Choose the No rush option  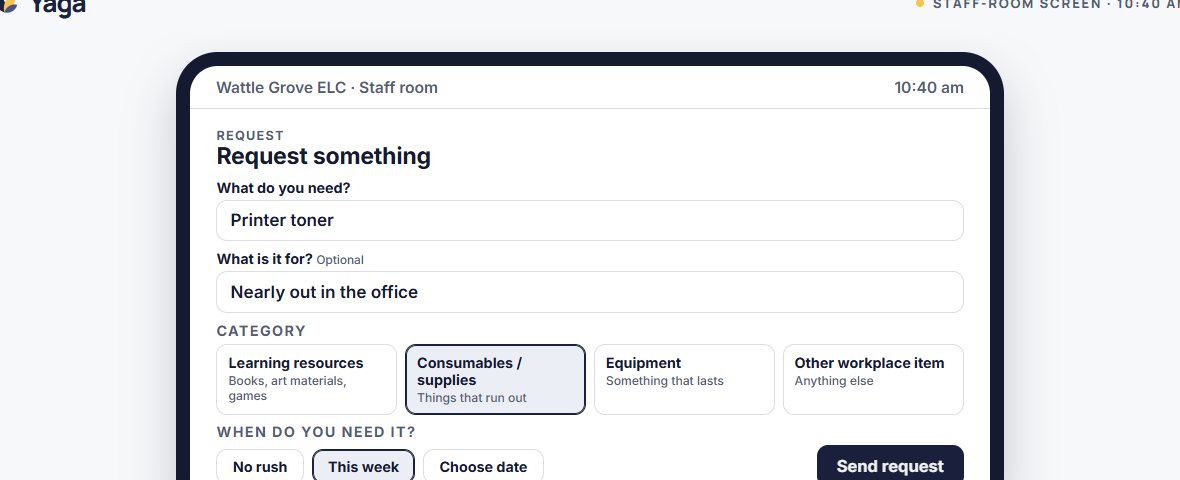(260, 466)
